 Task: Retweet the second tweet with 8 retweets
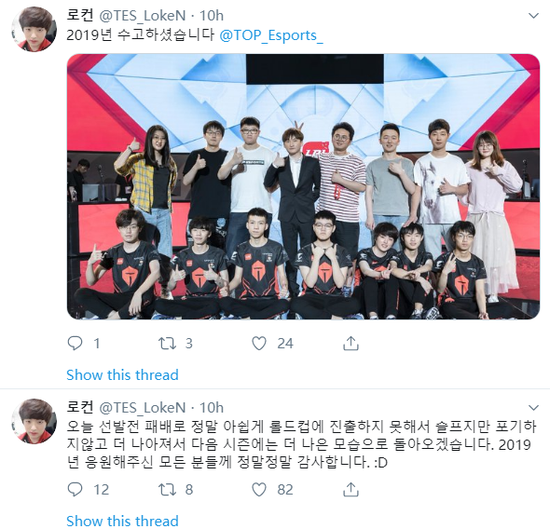[167, 489]
